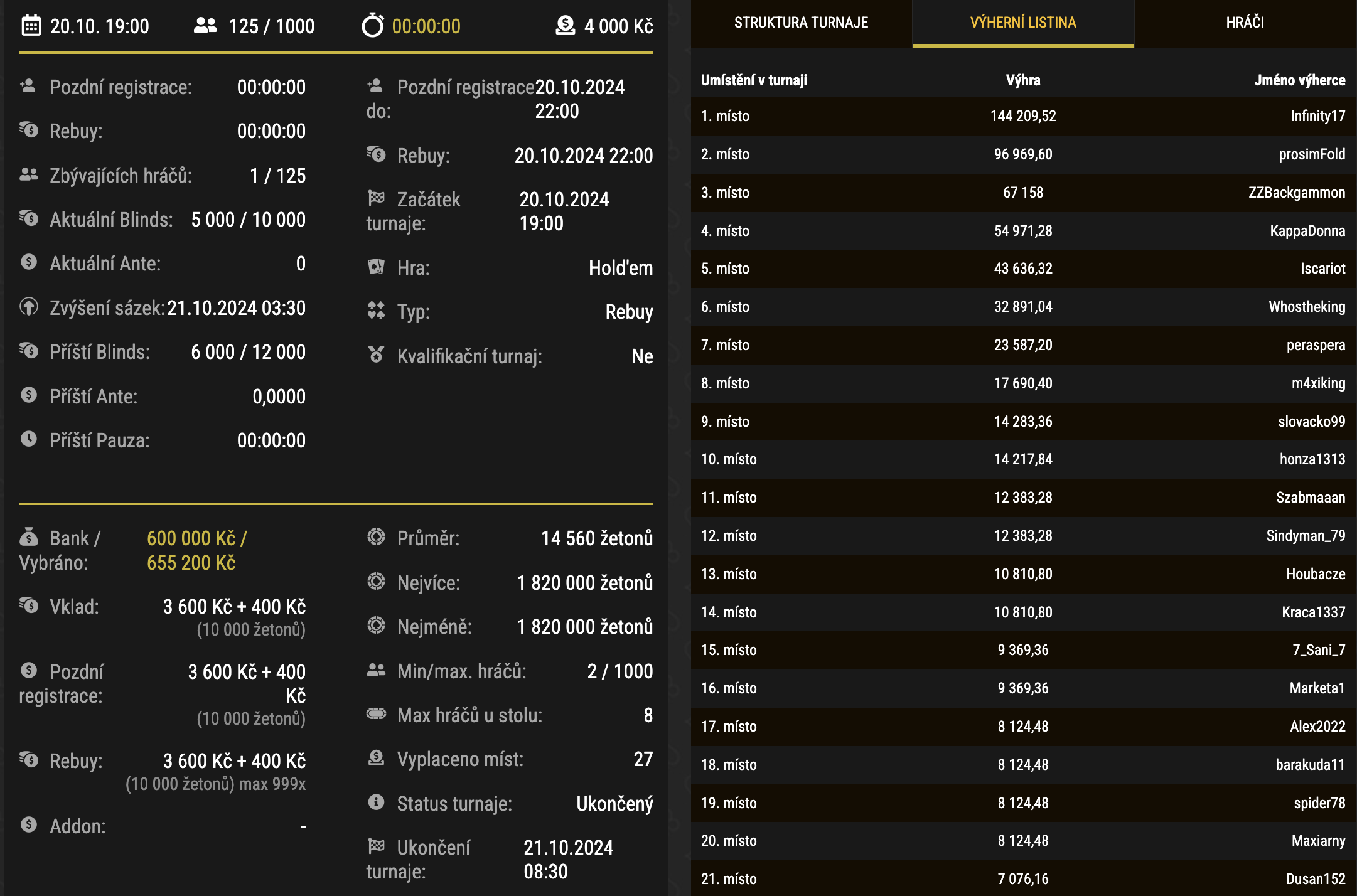Click the Houbacze winner name
This screenshot has width=1357, height=896.
point(1316,574)
